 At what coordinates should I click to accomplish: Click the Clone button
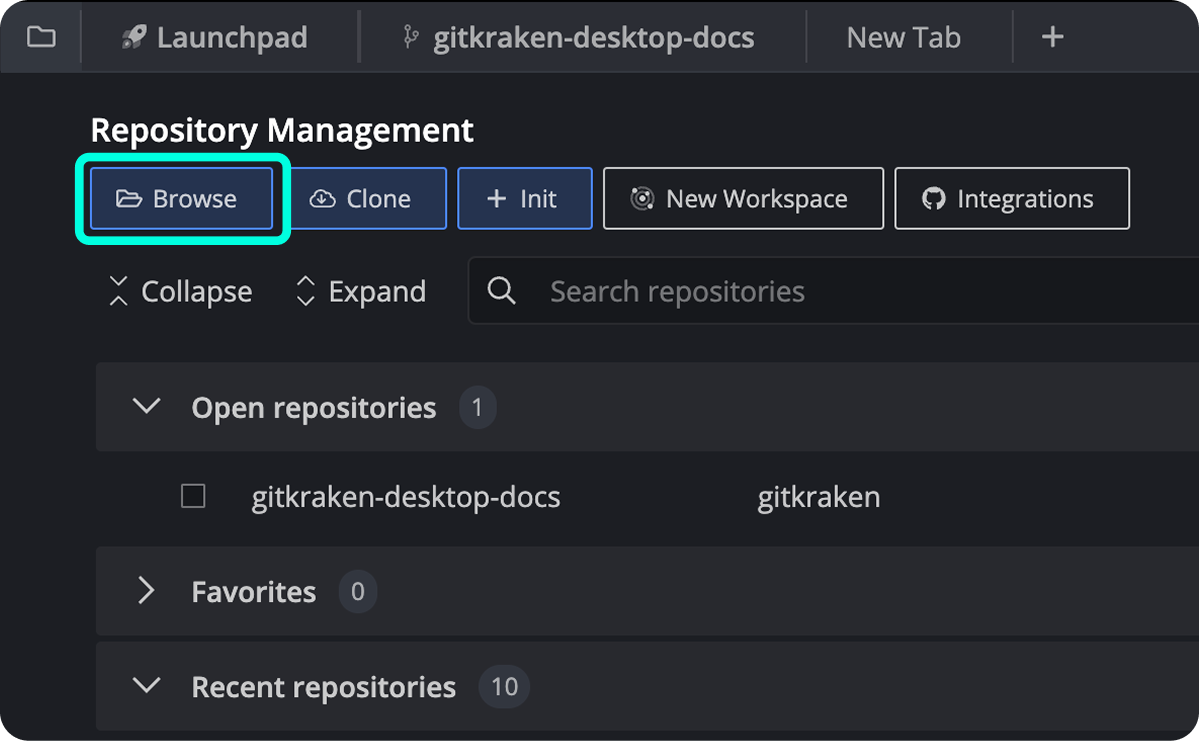(367, 198)
